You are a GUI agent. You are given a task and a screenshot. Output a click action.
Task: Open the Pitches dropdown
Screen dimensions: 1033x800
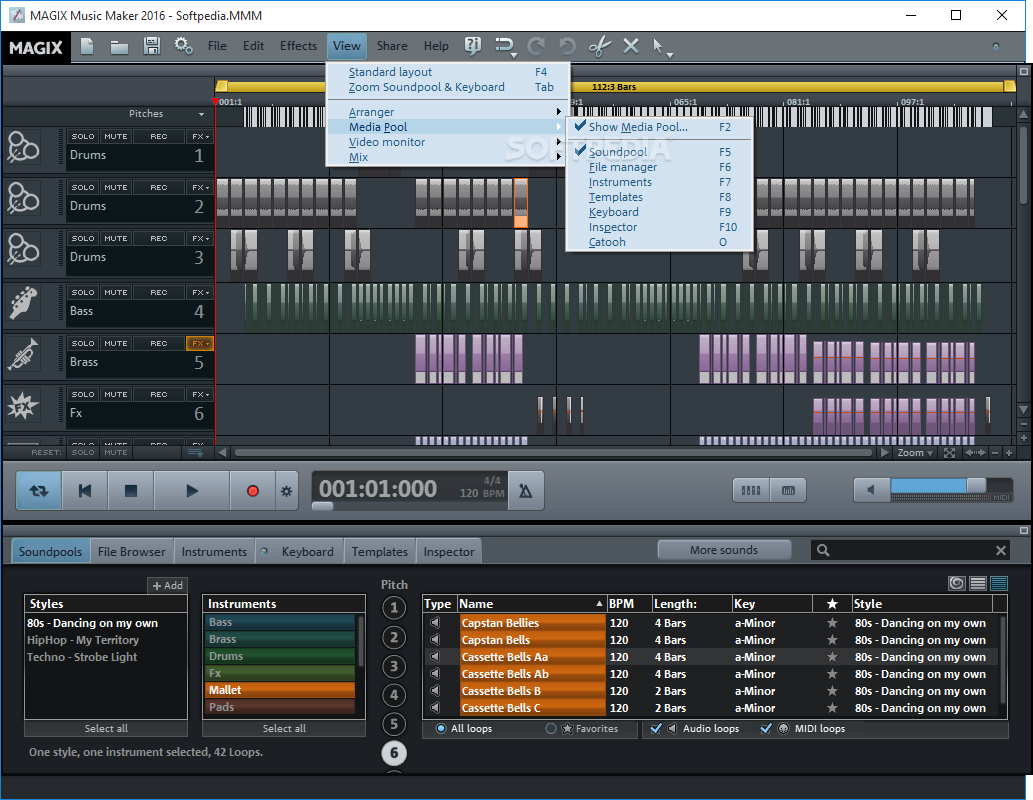point(202,114)
